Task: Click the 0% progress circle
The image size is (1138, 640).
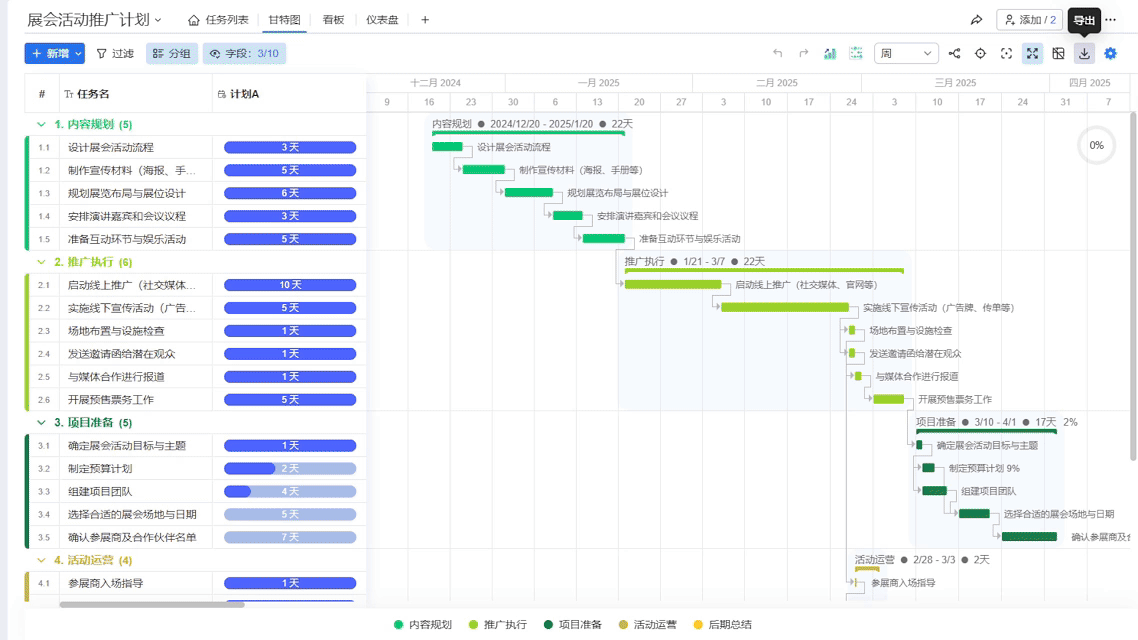Action: [1096, 145]
